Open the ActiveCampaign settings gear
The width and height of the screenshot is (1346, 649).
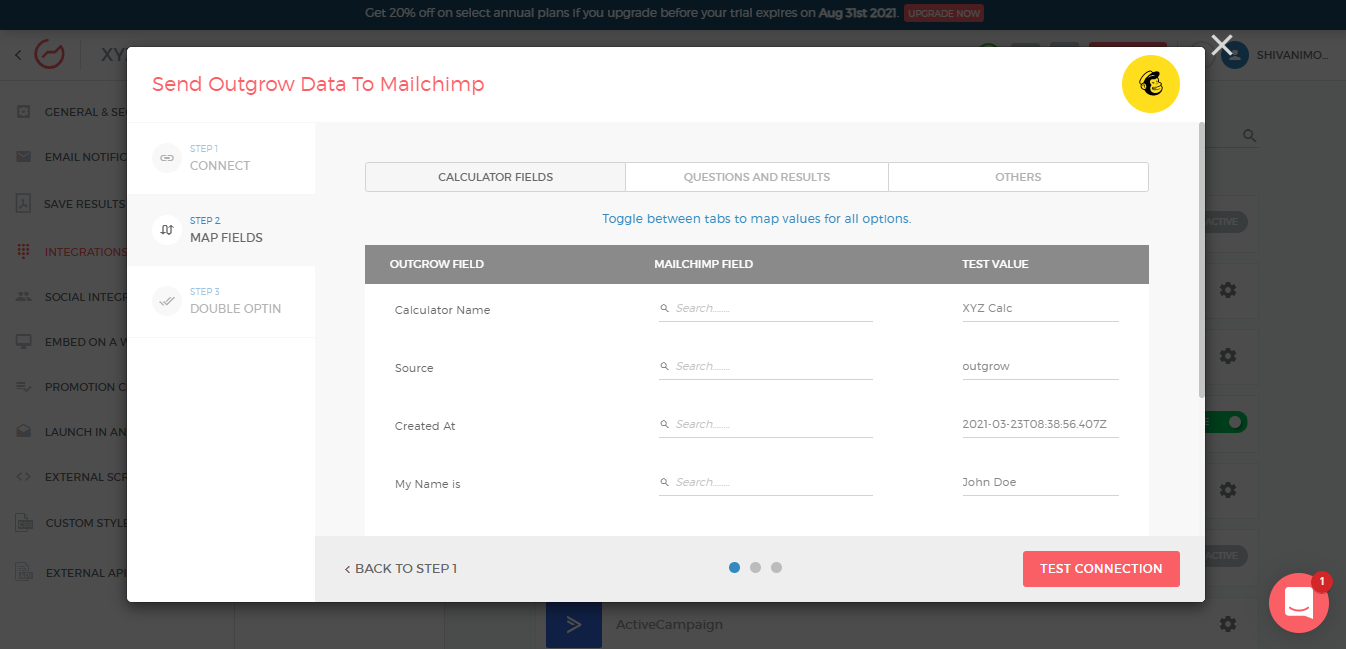(x=1228, y=624)
